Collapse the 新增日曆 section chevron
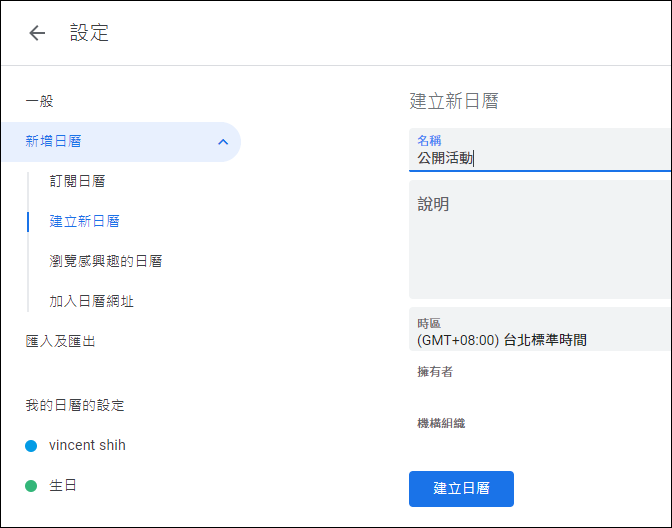 223,142
